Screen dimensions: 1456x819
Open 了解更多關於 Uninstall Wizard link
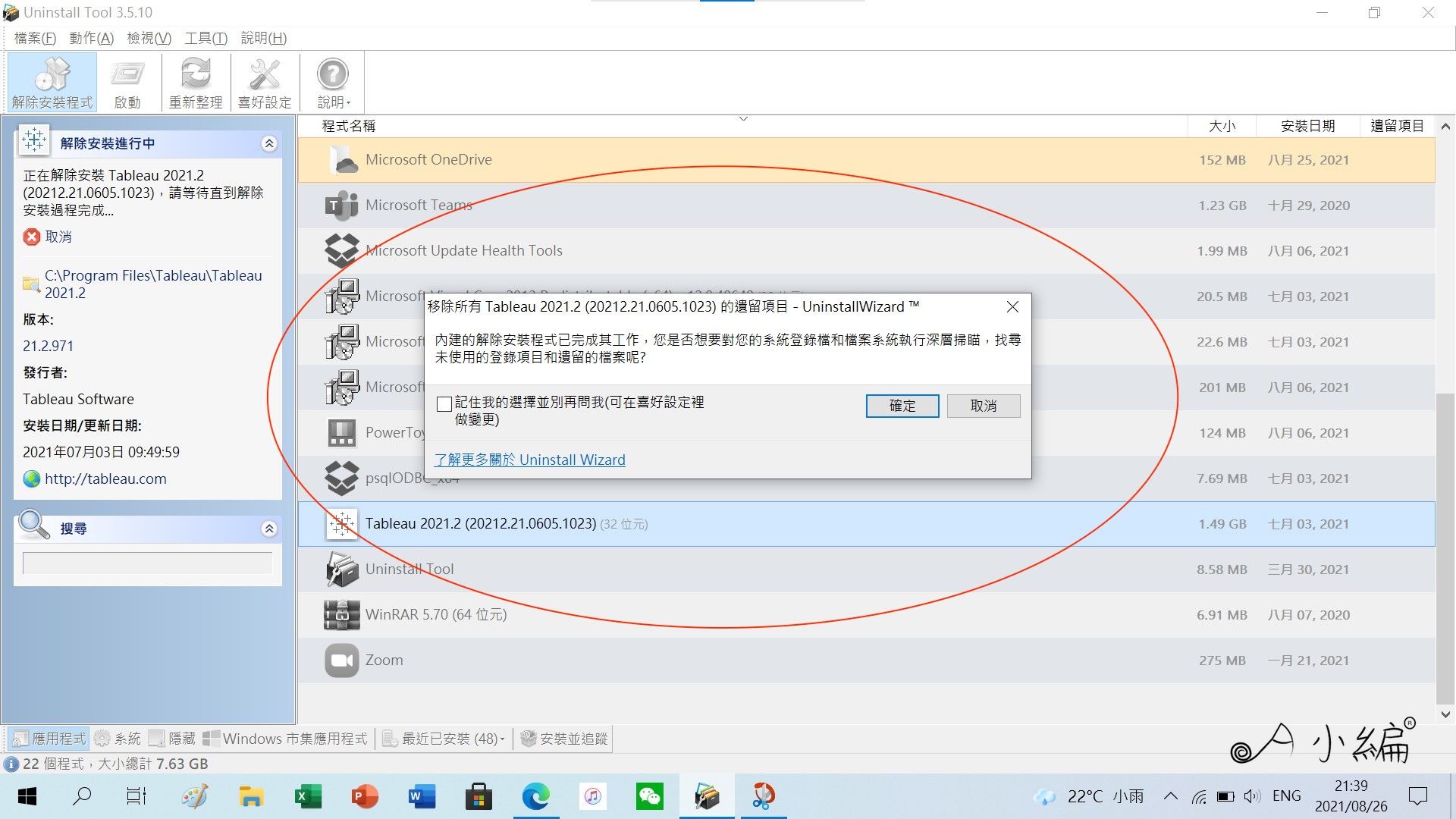pyautogui.click(x=530, y=460)
